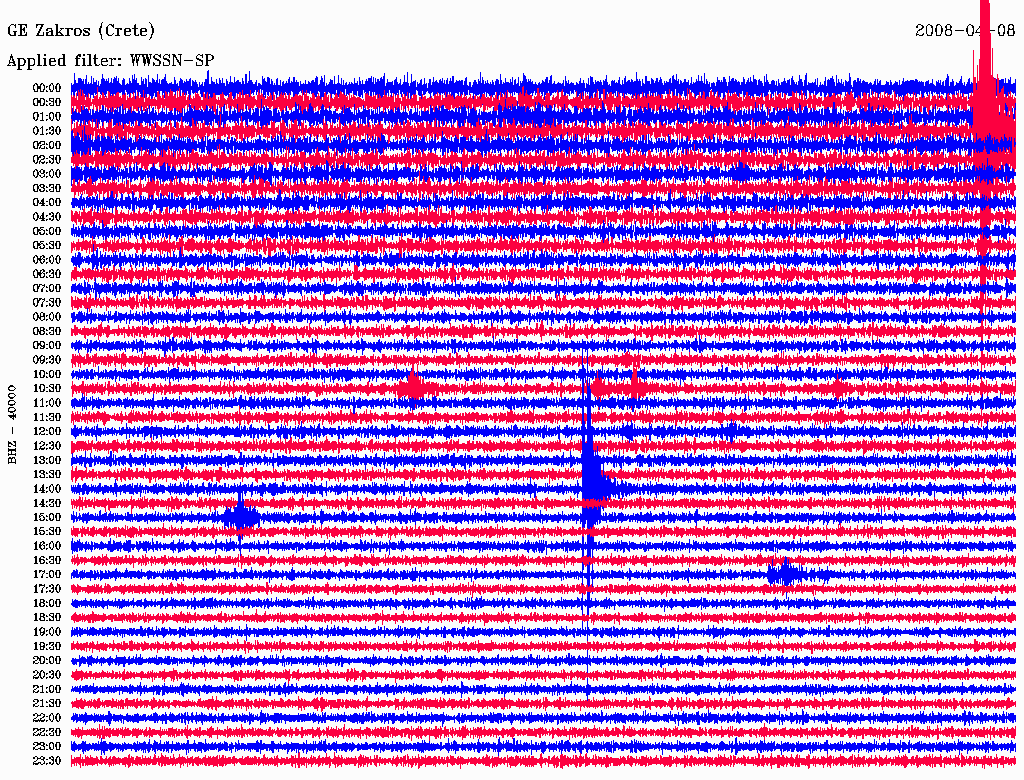The height and width of the screenshot is (780, 1024).
Task: Click the 03:30 time label
Action: coord(47,188)
